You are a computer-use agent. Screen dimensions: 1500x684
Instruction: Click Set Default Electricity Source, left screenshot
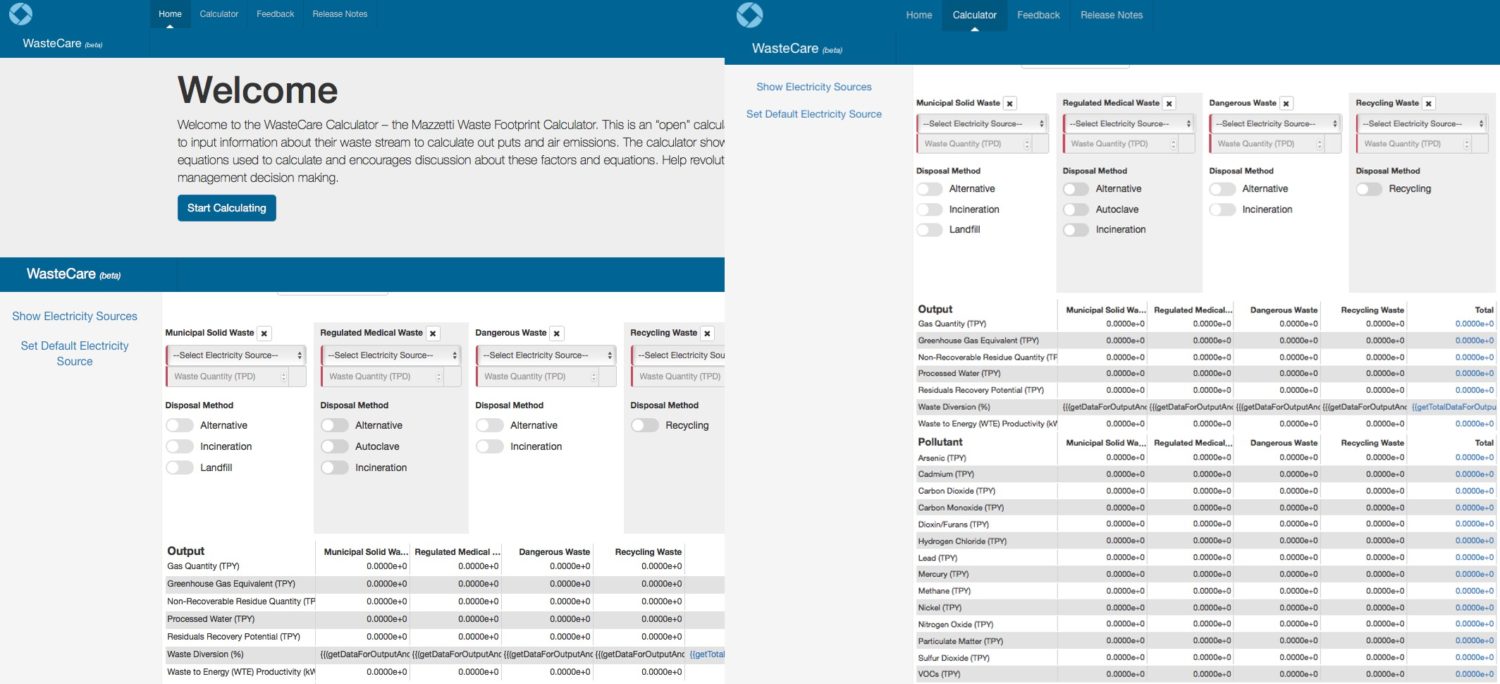click(x=75, y=353)
